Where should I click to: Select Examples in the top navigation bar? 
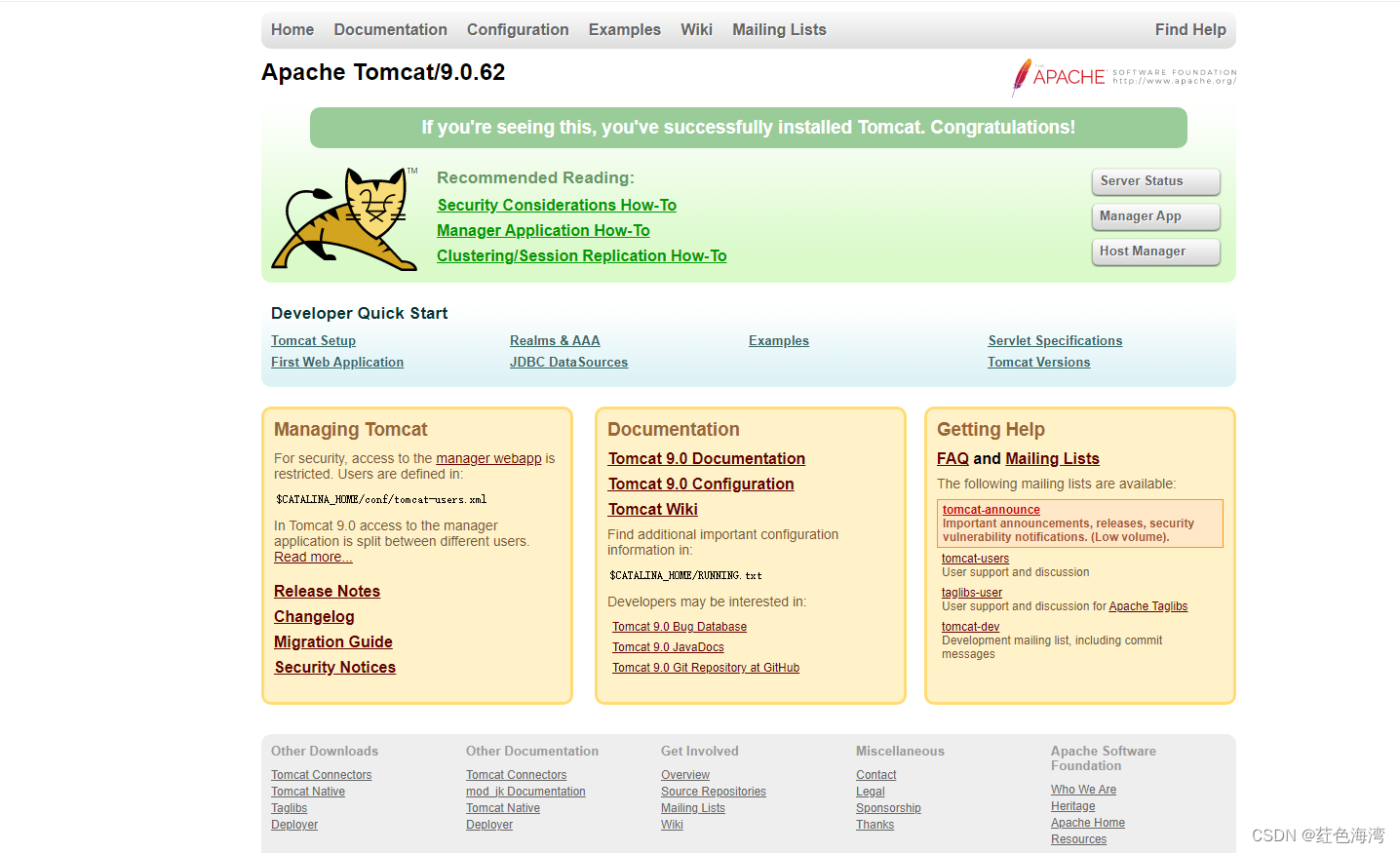[x=625, y=30]
